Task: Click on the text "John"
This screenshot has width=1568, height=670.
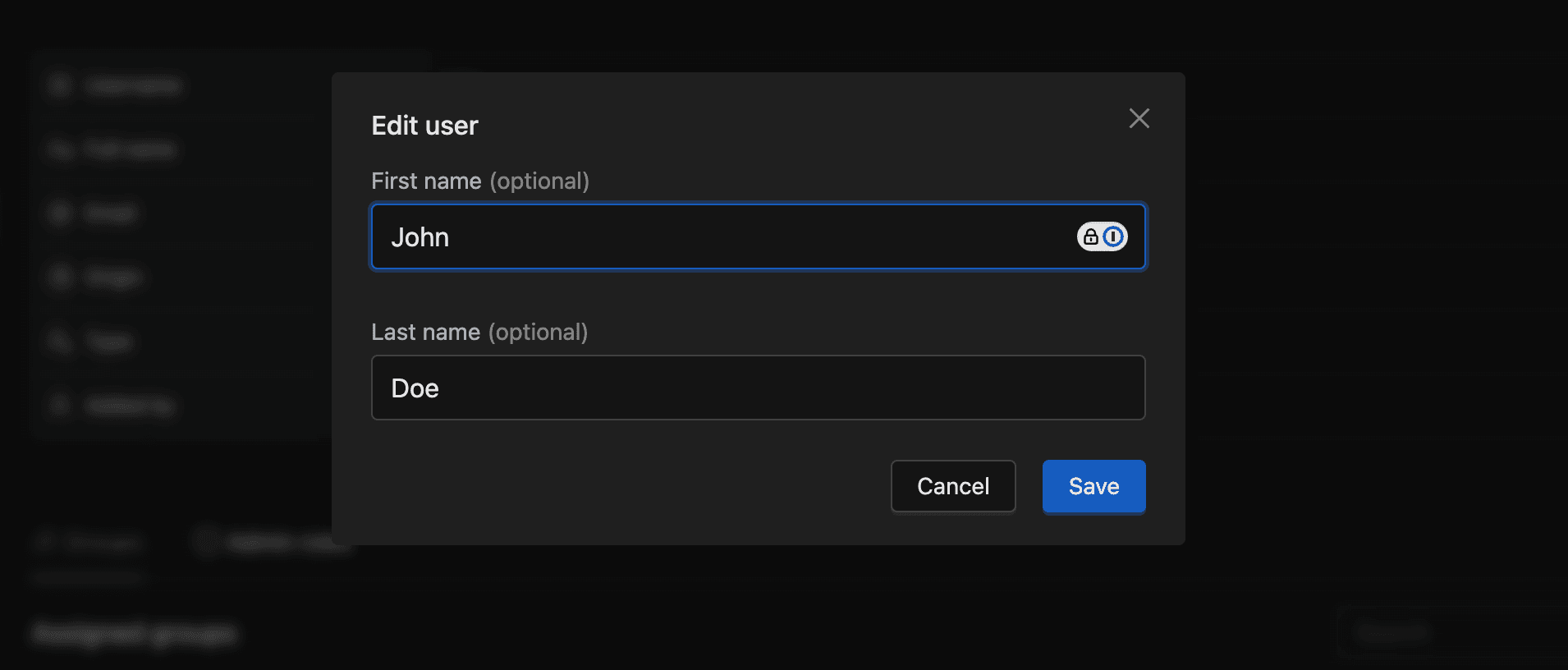Action: (x=420, y=237)
